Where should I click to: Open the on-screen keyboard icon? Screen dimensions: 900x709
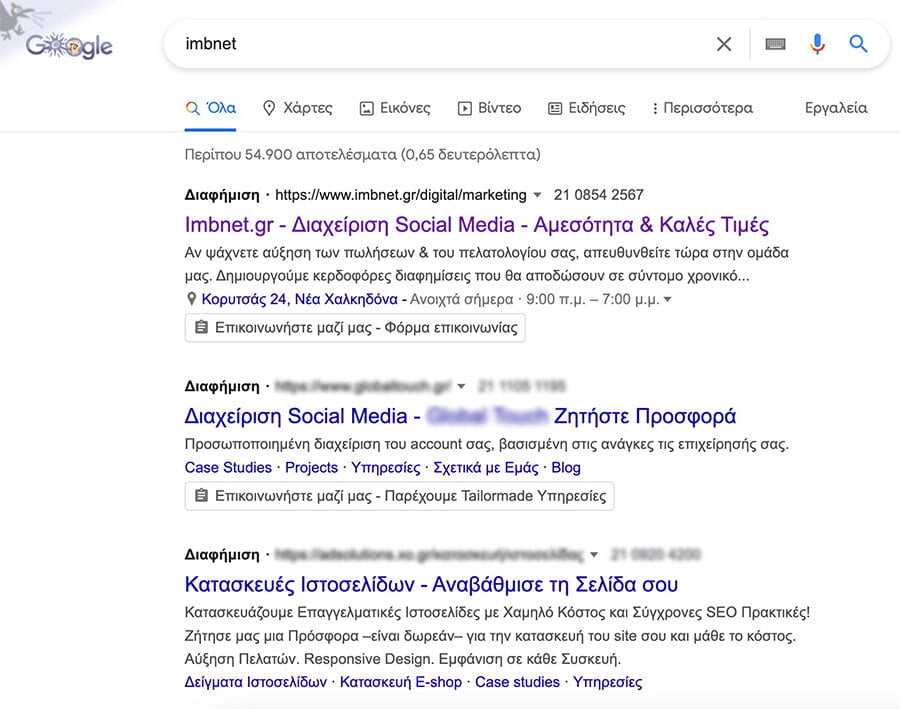coord(775,44)
